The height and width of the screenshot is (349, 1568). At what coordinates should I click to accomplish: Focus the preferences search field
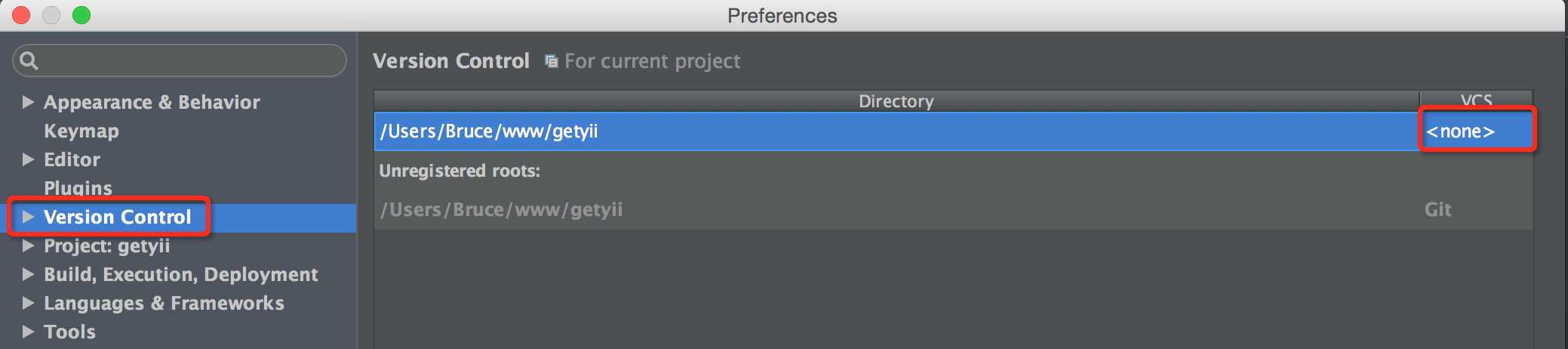point(189,60)
